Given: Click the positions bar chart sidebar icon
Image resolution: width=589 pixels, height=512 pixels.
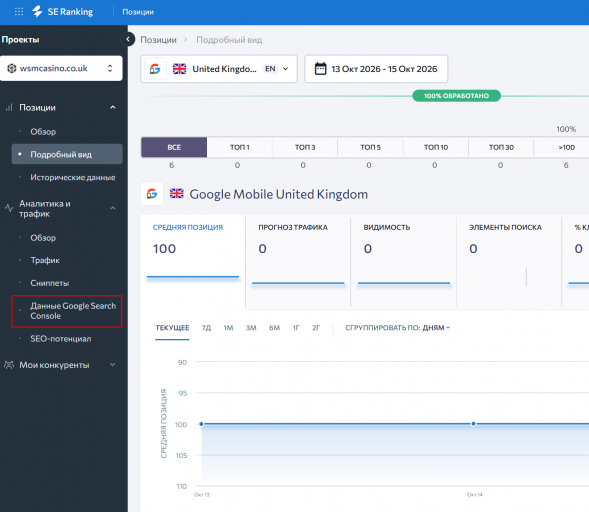Looking at the screenshot, I should point(9,108).
